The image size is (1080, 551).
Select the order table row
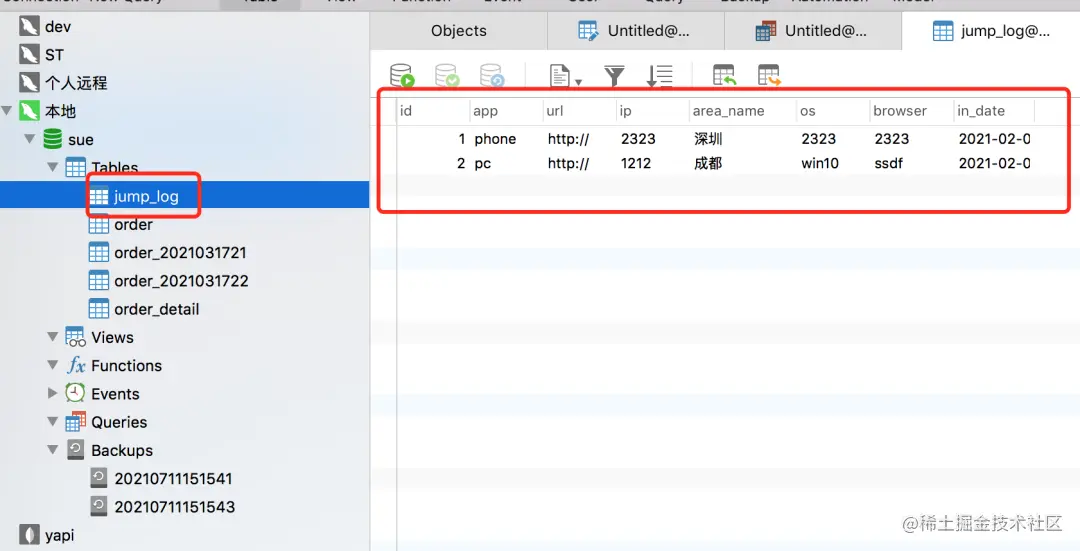pos(185,224)
